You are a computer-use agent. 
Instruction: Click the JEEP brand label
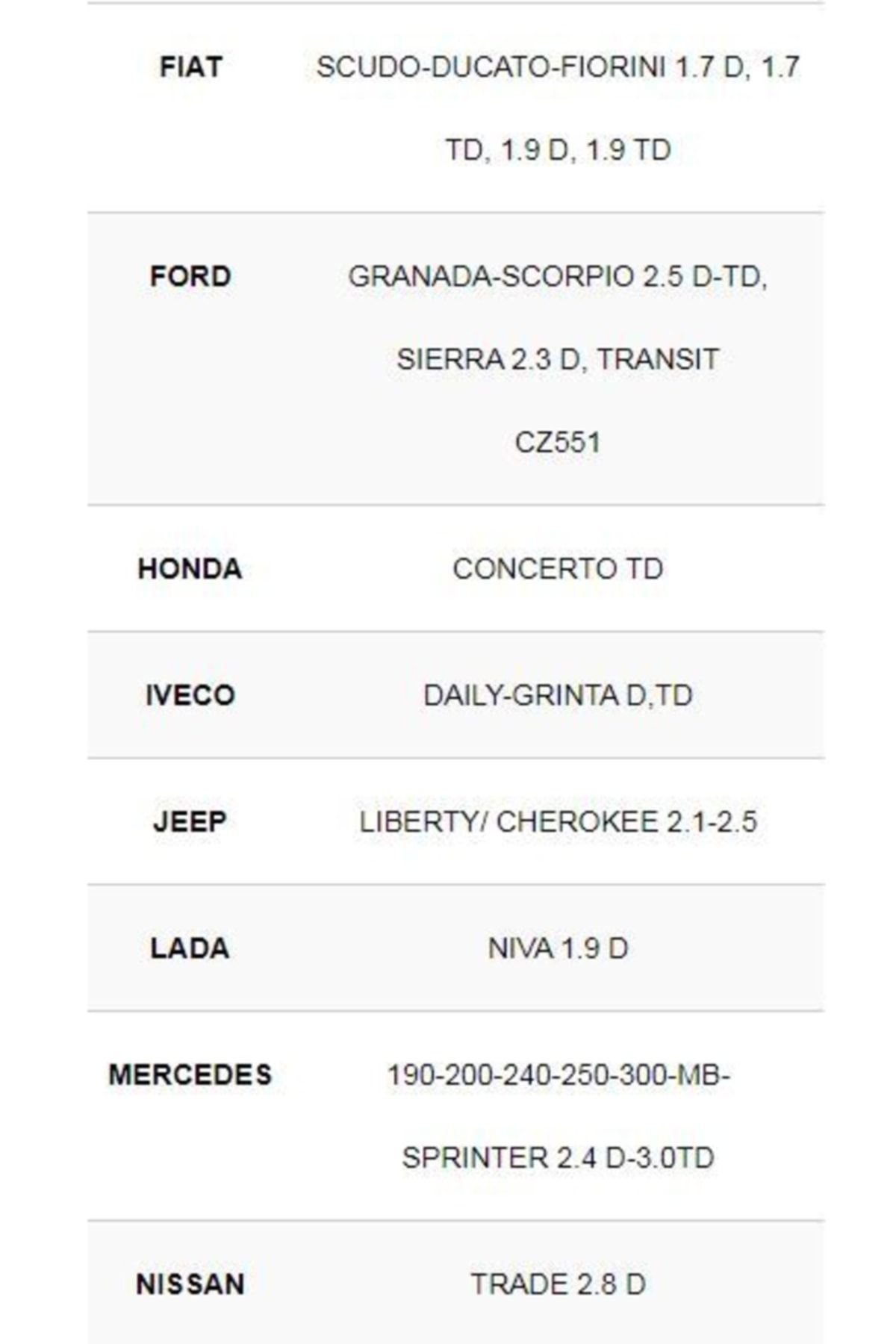pyautogui.click(x=190, y=821)
